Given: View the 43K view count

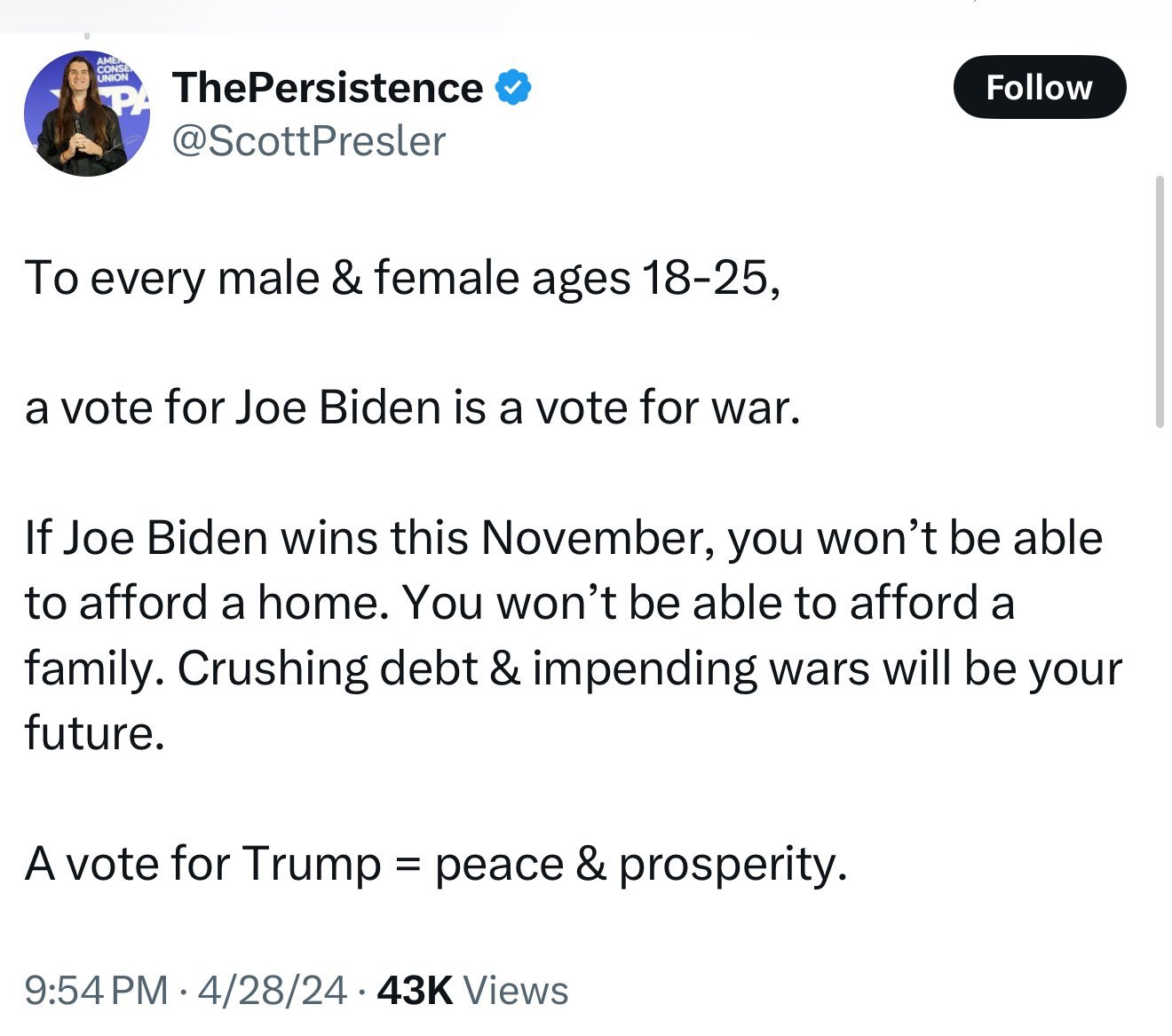Looking at the screenshot, I should click(x=415, y=990).
